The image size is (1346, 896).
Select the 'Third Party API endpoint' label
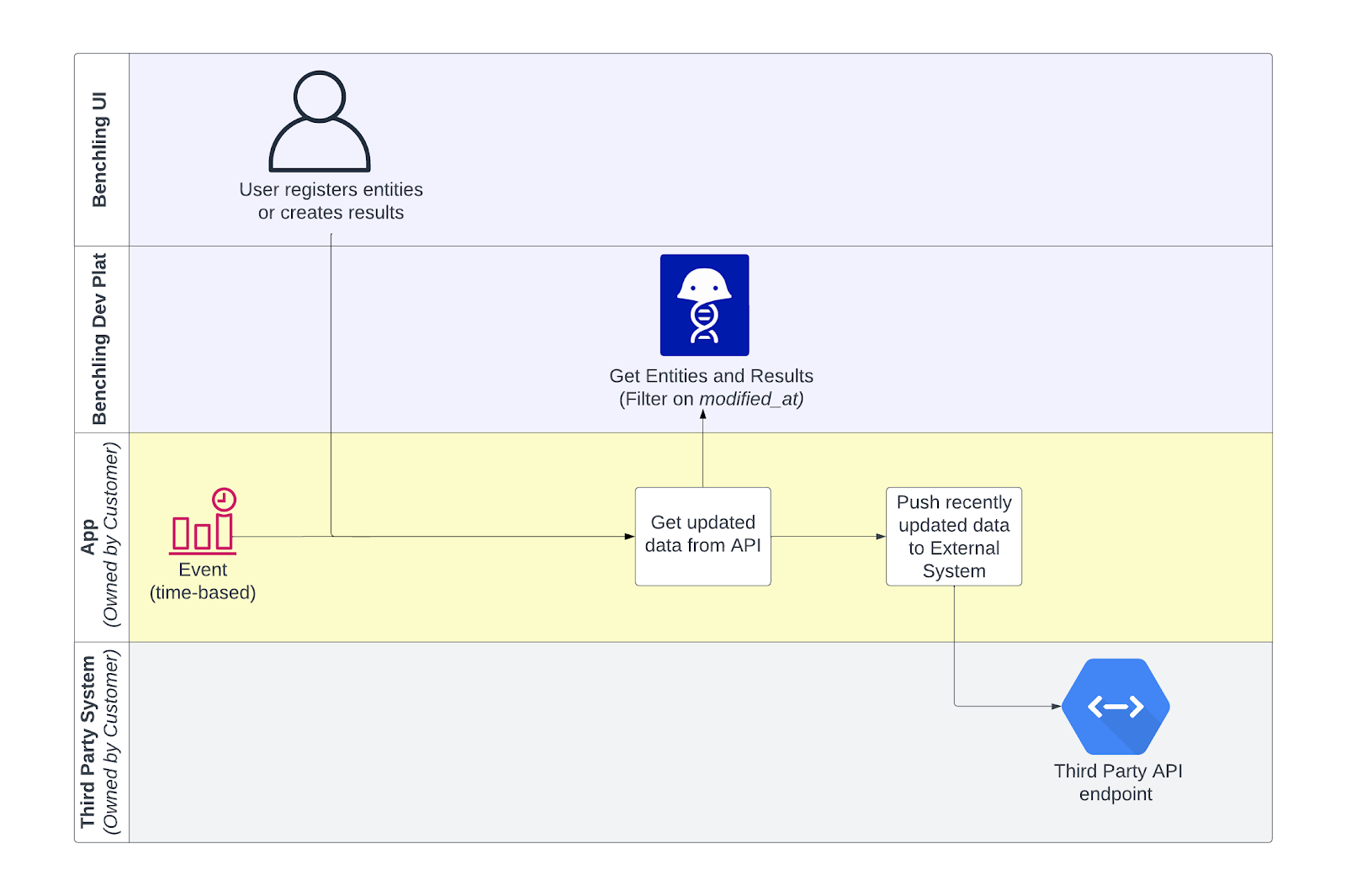pyautogui.click(x=1117, y=782)
